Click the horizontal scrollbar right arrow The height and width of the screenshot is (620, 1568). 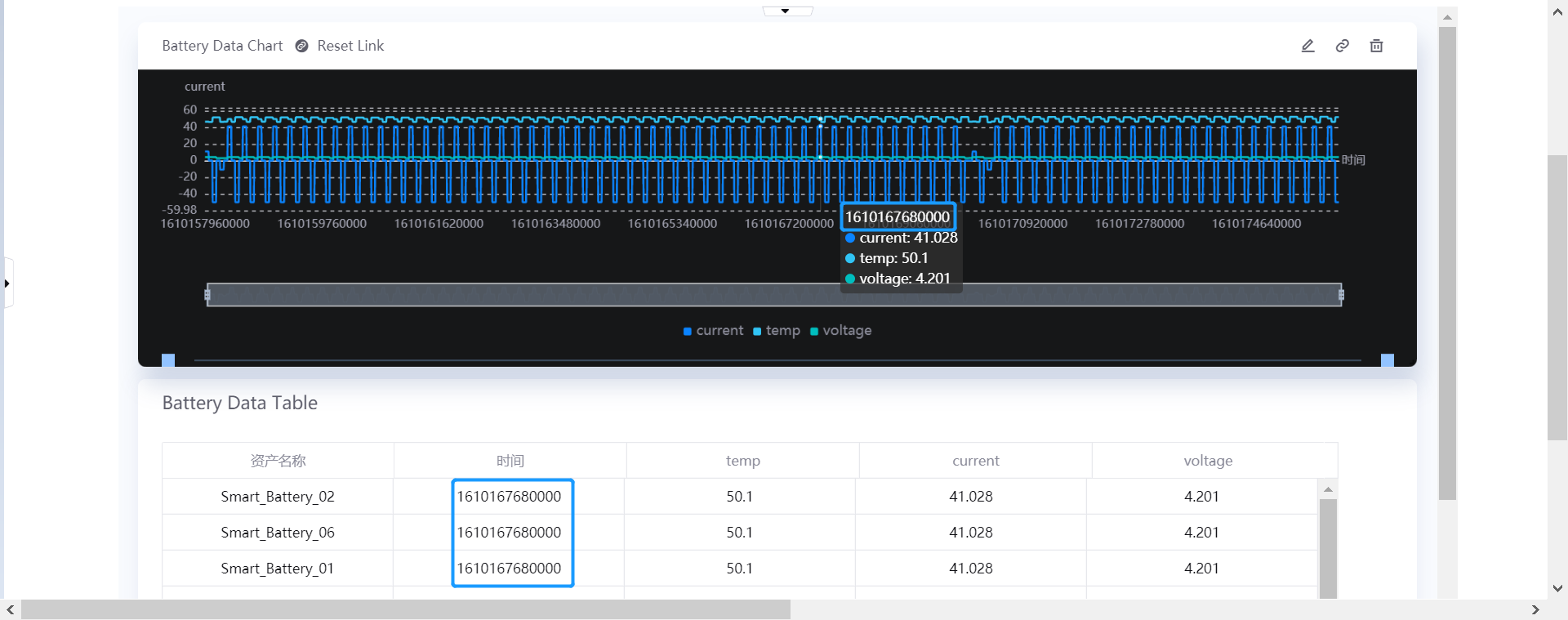[x=1535, y=609]
